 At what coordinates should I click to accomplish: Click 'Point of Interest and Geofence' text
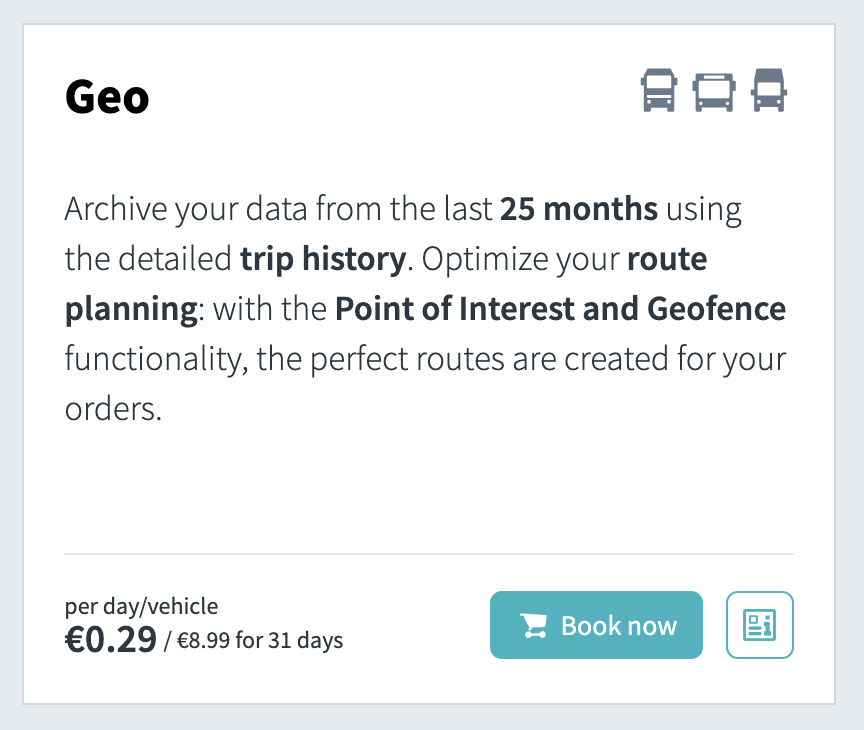(x=560, y=309)
